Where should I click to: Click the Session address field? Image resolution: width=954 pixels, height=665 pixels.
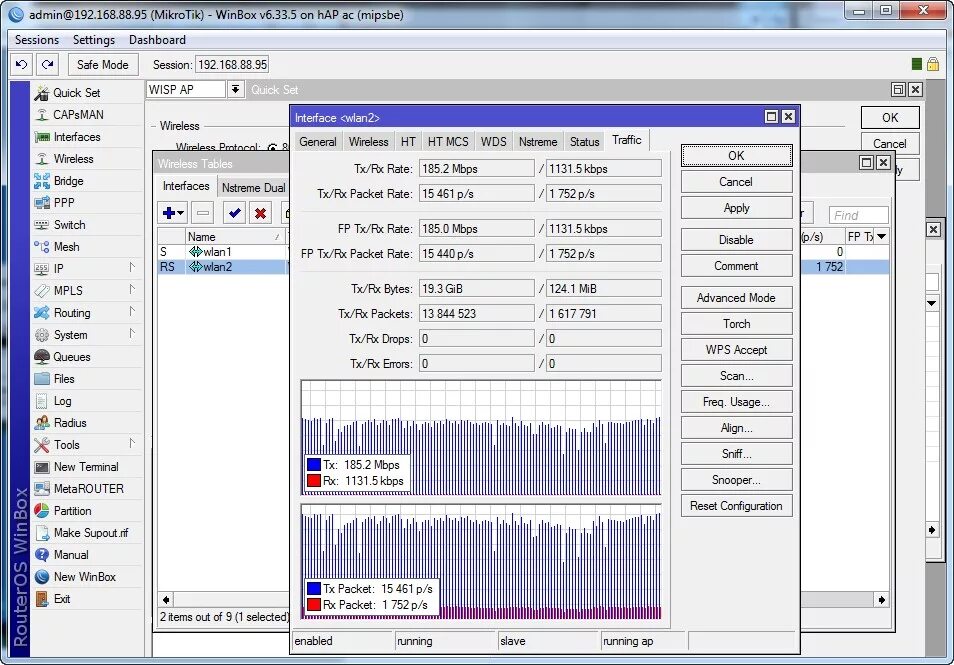(x=232, y=64)
